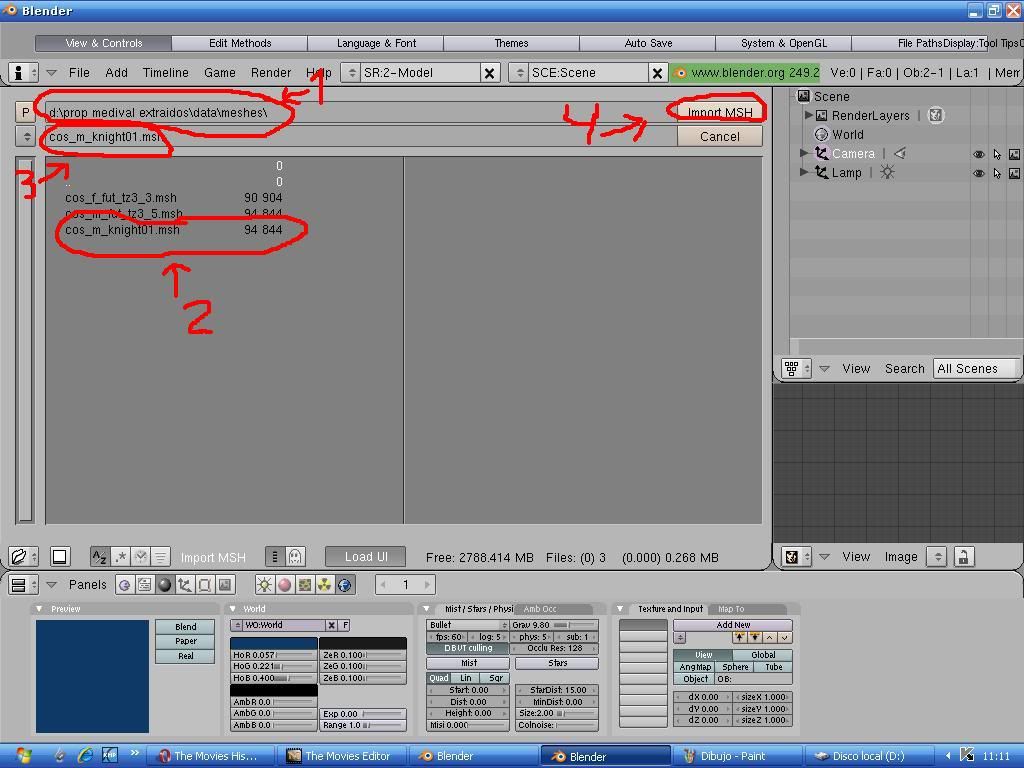Screen dimensions: 1024x768
Task: Toggle Lamp visibility eye in outliner
Action: pos(978,174)
